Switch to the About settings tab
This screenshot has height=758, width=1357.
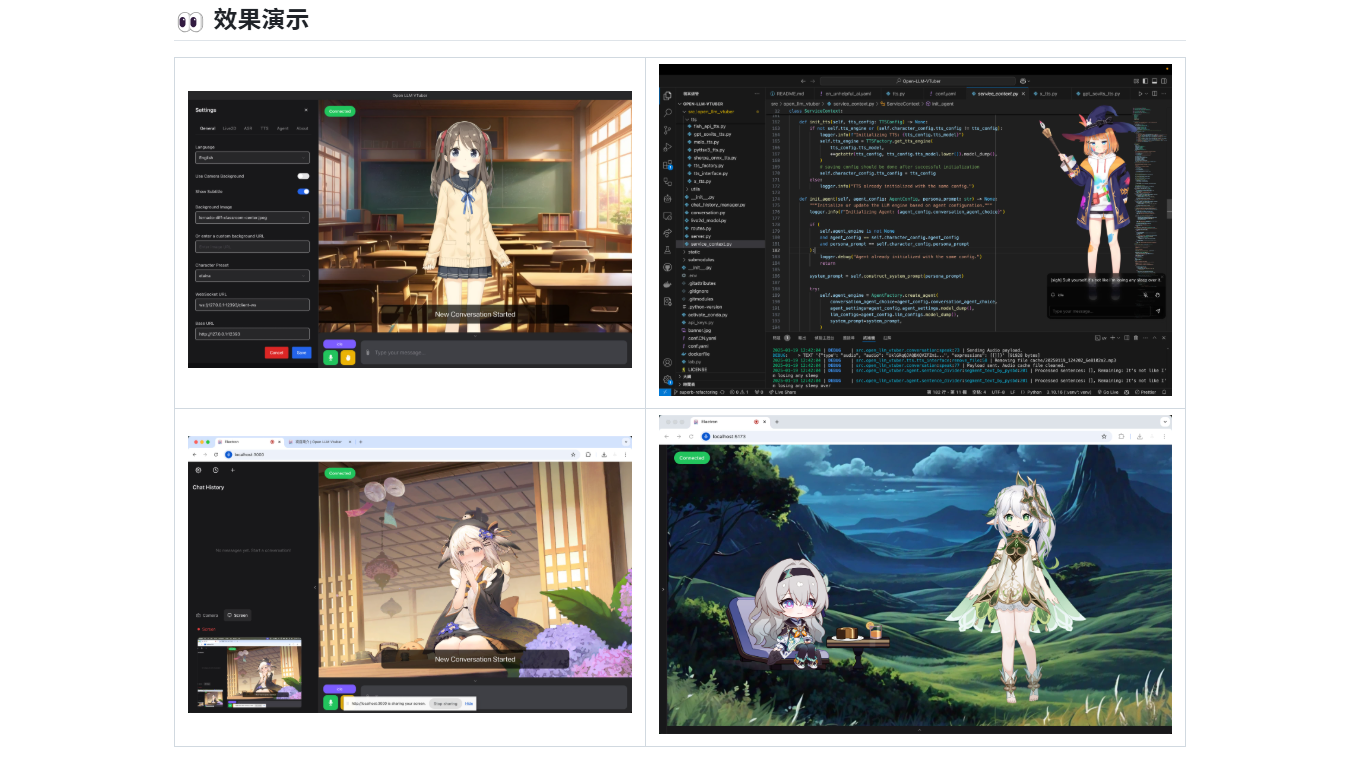(302, 128)
